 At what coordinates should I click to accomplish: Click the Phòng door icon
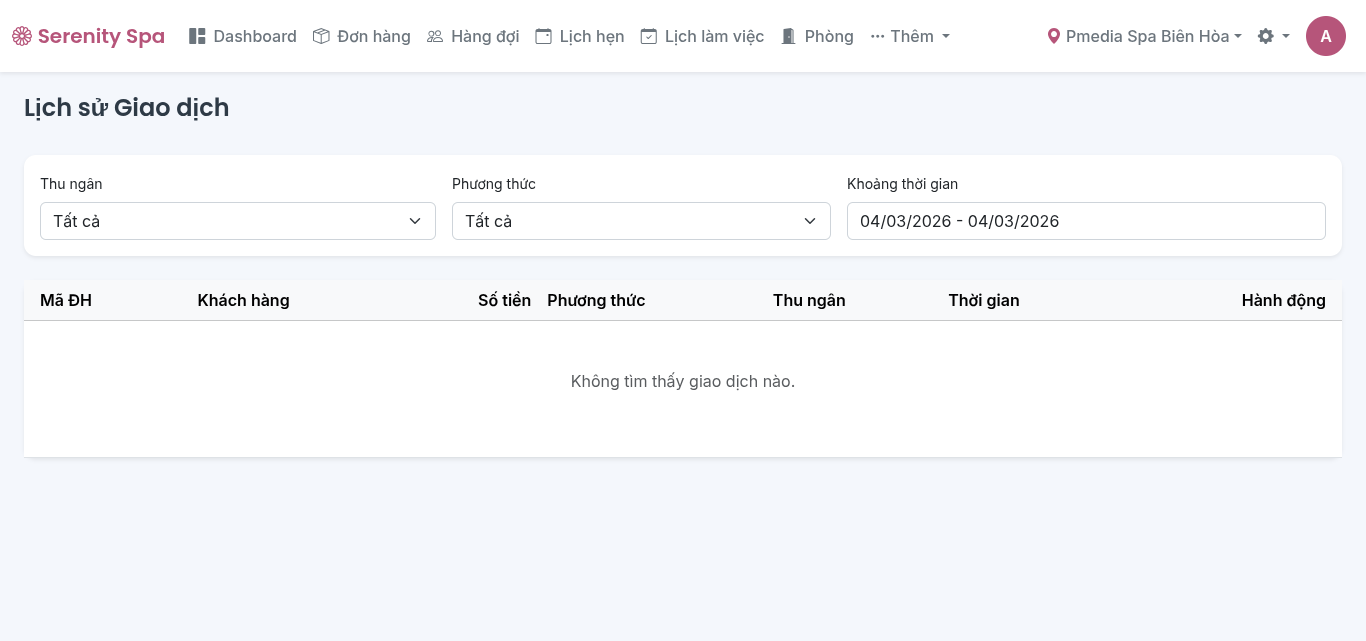pyautogui.click(x=789, y=36)
